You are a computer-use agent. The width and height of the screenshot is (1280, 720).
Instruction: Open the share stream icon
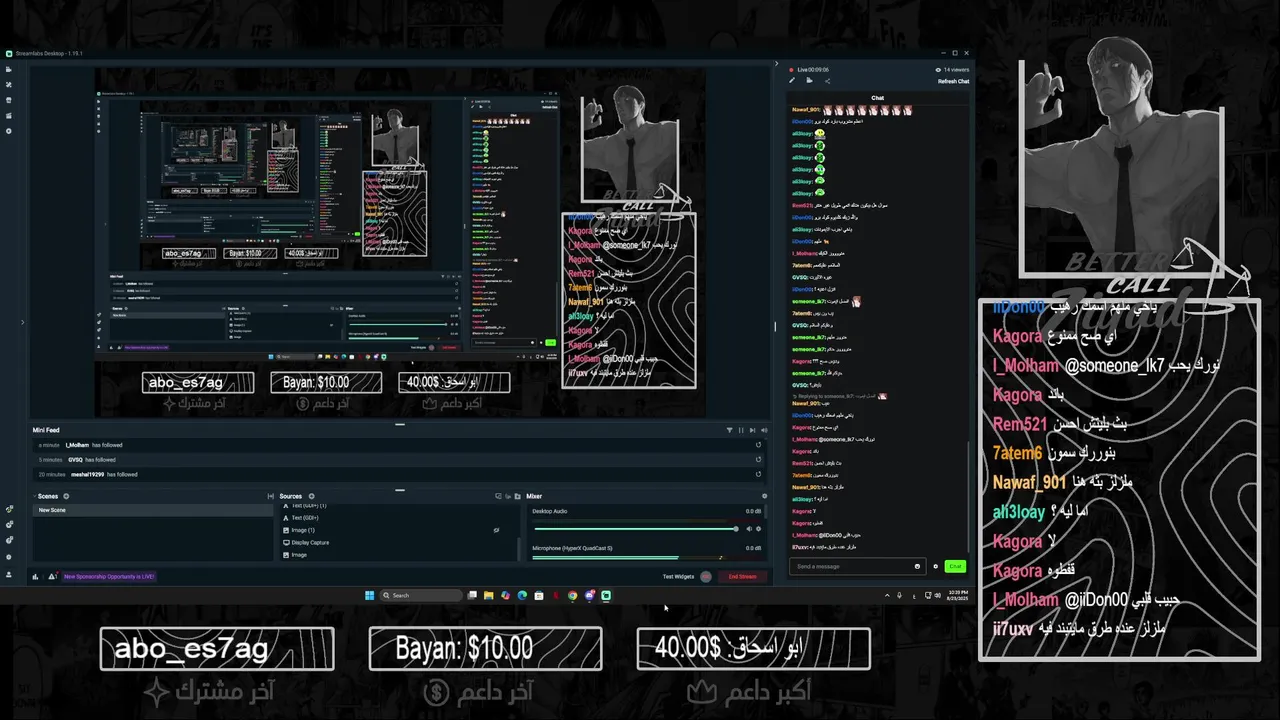coord(827,81)
